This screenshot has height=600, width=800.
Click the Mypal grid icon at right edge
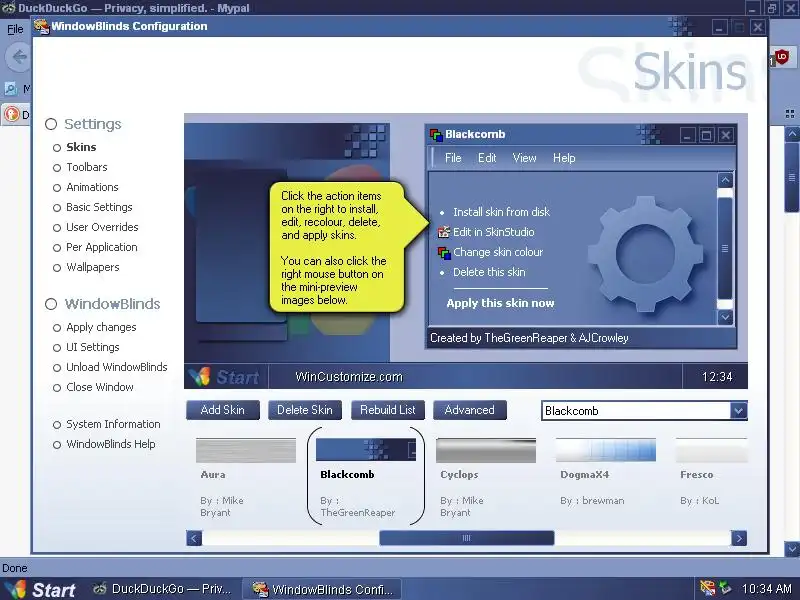click(x=790, y=113)
